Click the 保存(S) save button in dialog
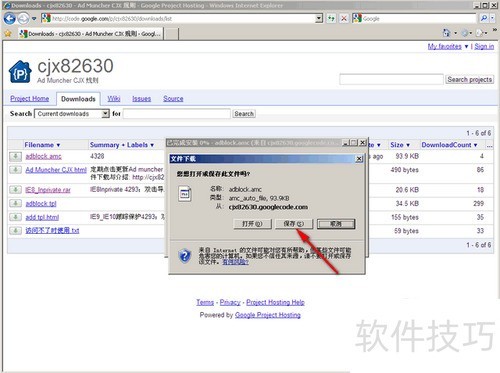 (x=294, y=224)
